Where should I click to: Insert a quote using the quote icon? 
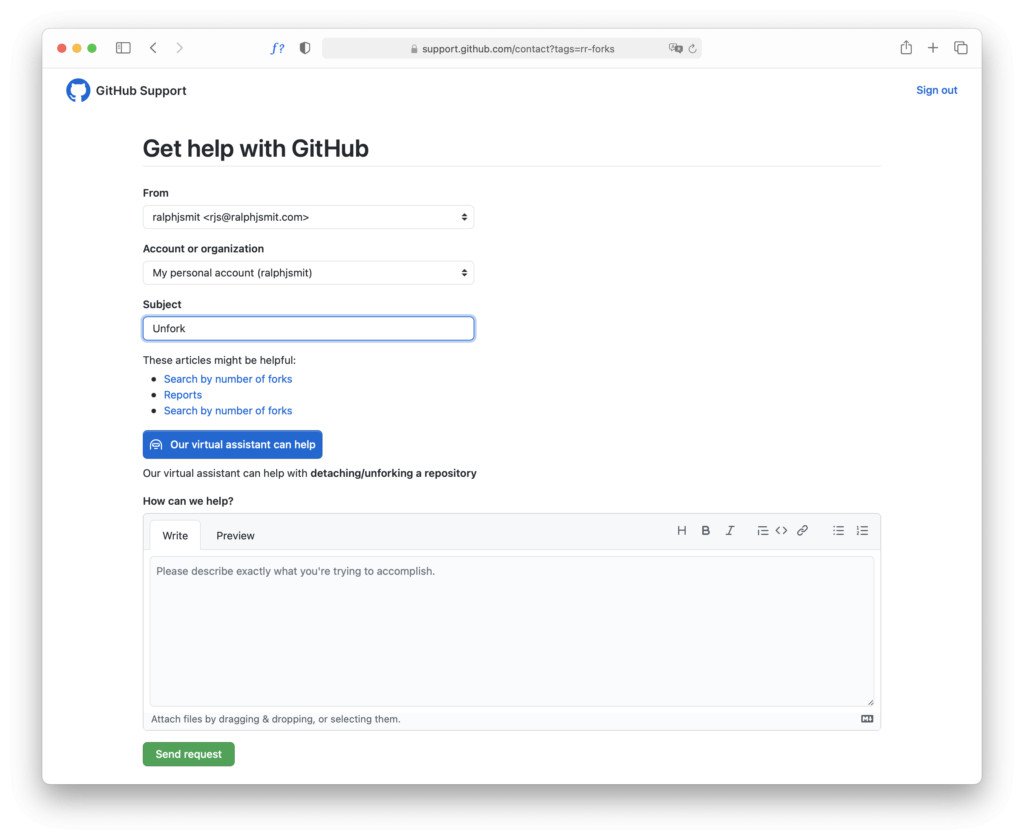[x=762, y=530]
